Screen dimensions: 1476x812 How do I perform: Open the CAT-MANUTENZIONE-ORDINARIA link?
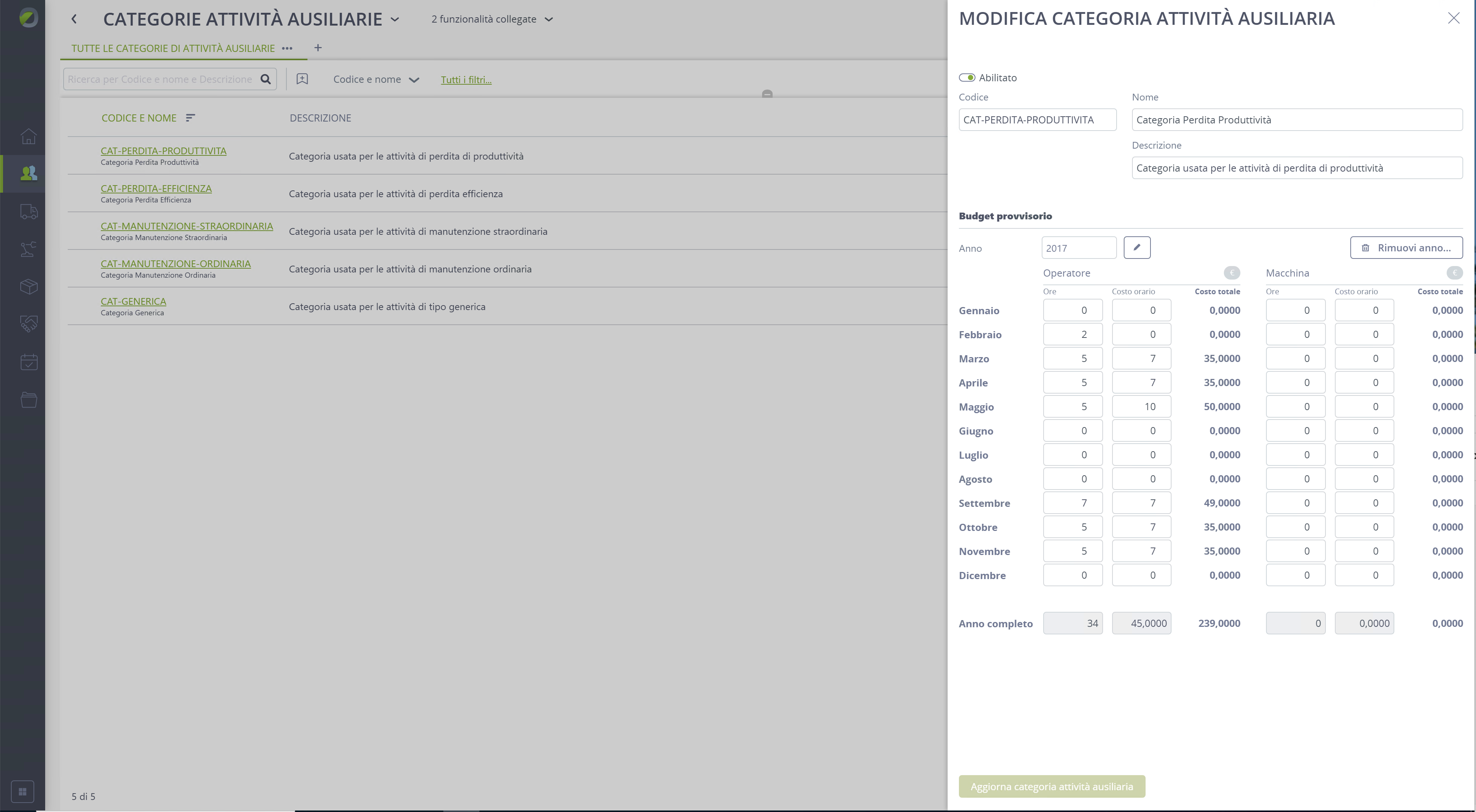point(175,264)
